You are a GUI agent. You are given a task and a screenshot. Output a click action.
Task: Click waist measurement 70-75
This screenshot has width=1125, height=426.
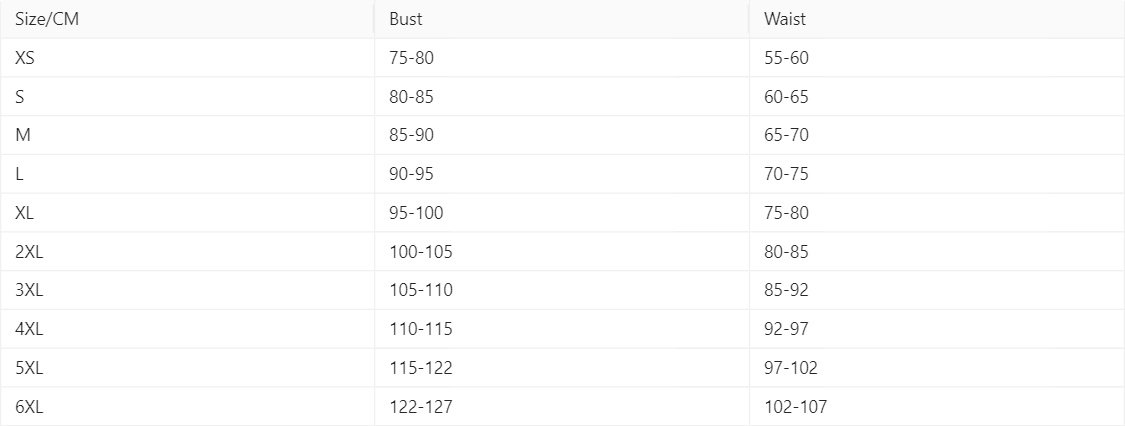point(786,174)
